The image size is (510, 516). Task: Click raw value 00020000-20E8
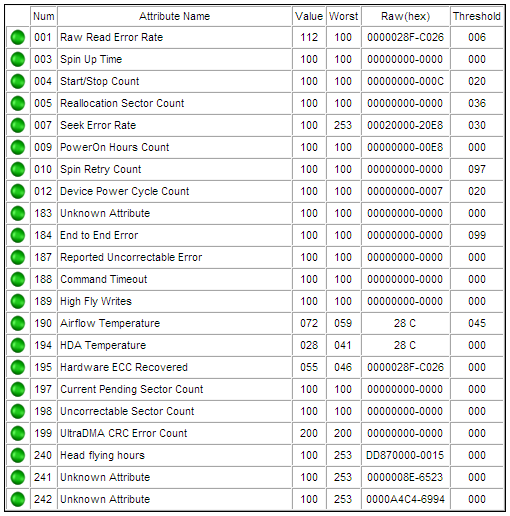tap(405, 125)
